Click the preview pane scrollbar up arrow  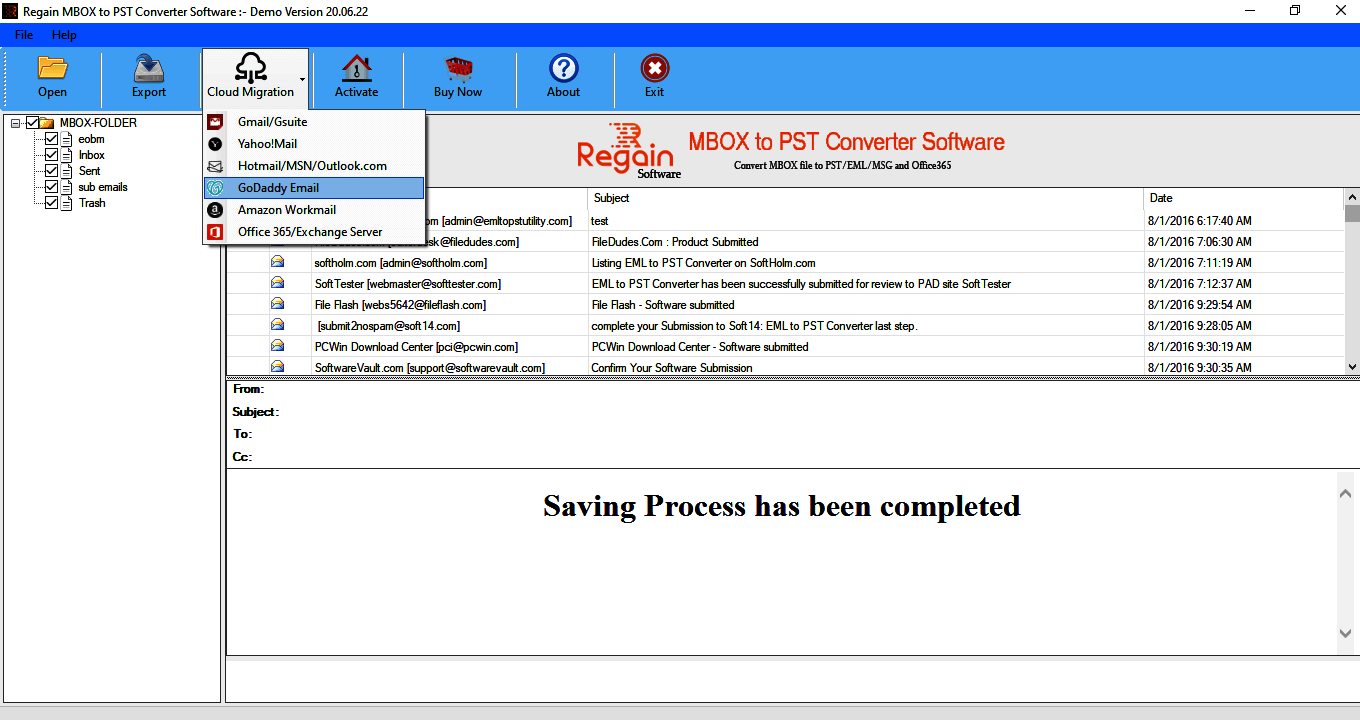click(1345, 491)
